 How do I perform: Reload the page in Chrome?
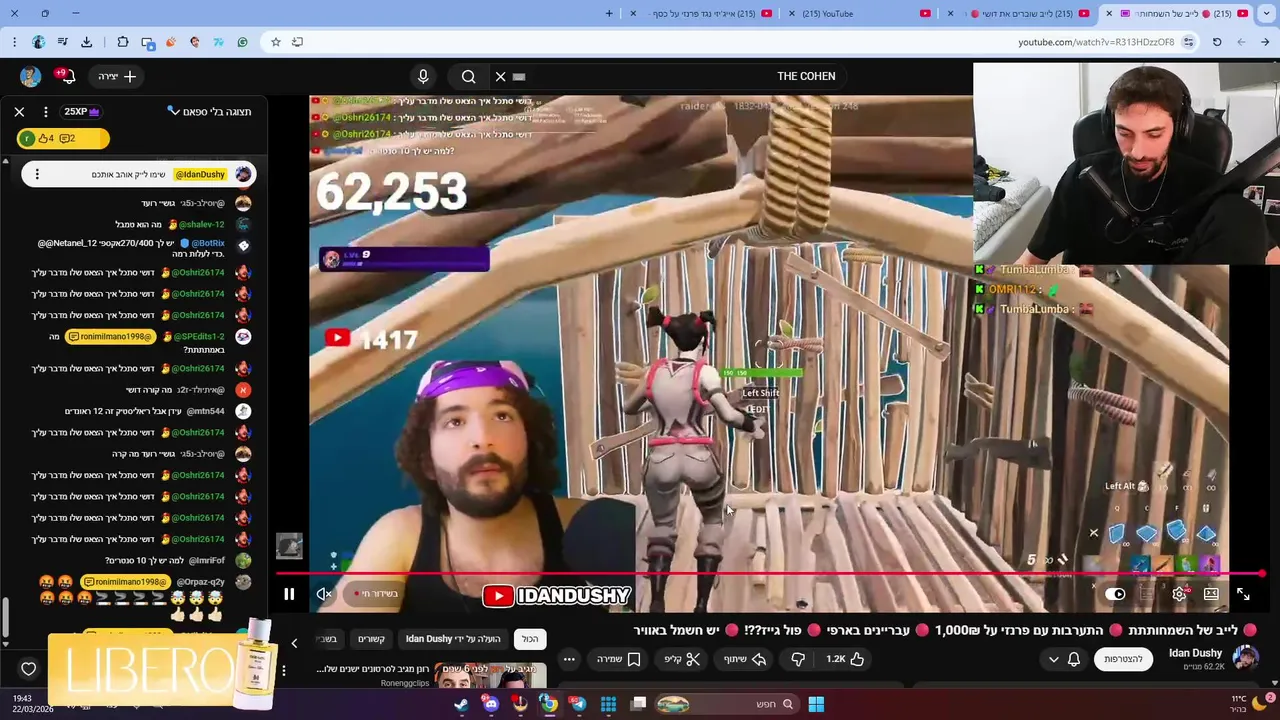(1217, 42)
